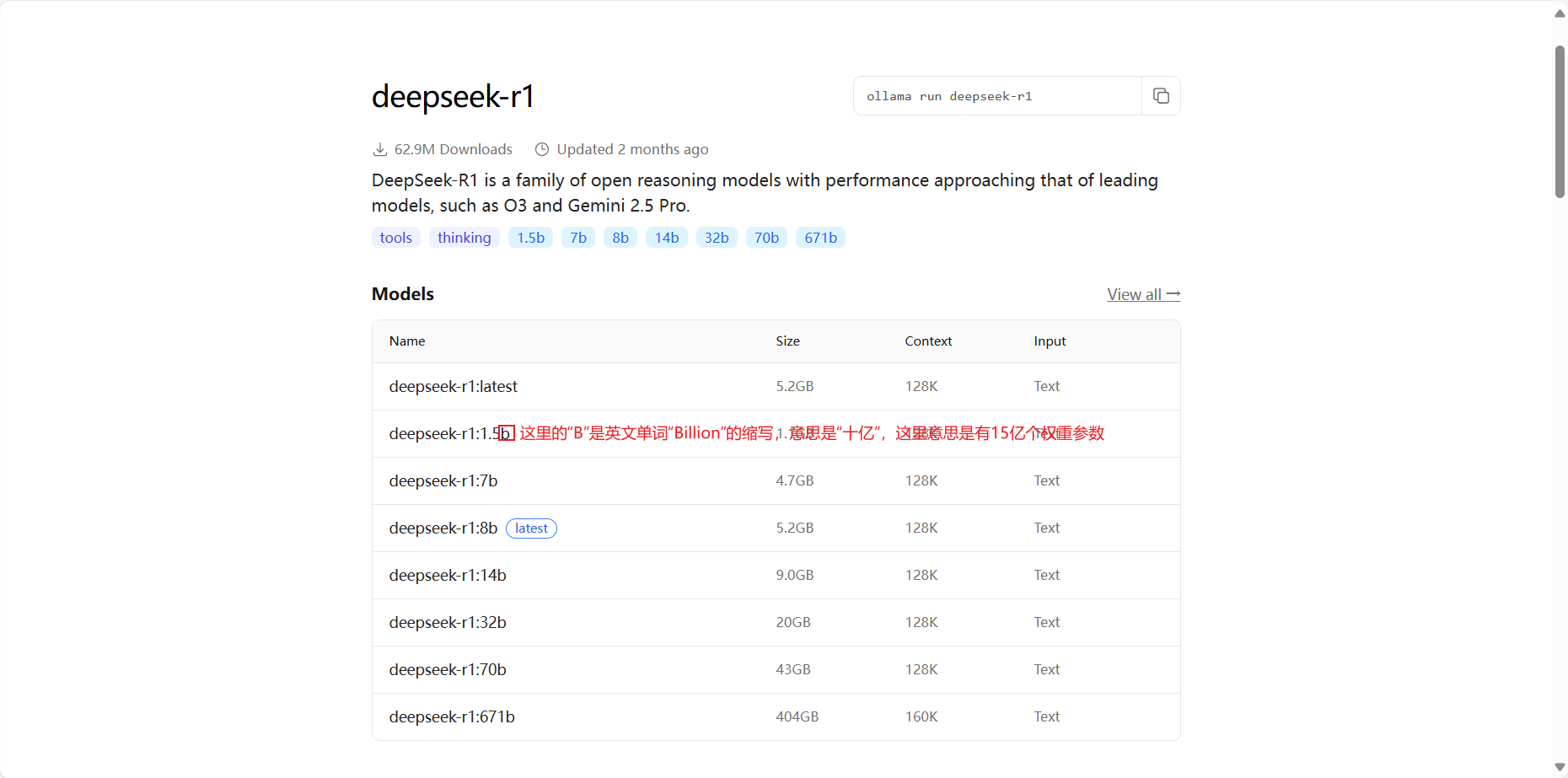Select the tools tag
The width and height of the screenshot is (1568, 778).
(396, 238)
